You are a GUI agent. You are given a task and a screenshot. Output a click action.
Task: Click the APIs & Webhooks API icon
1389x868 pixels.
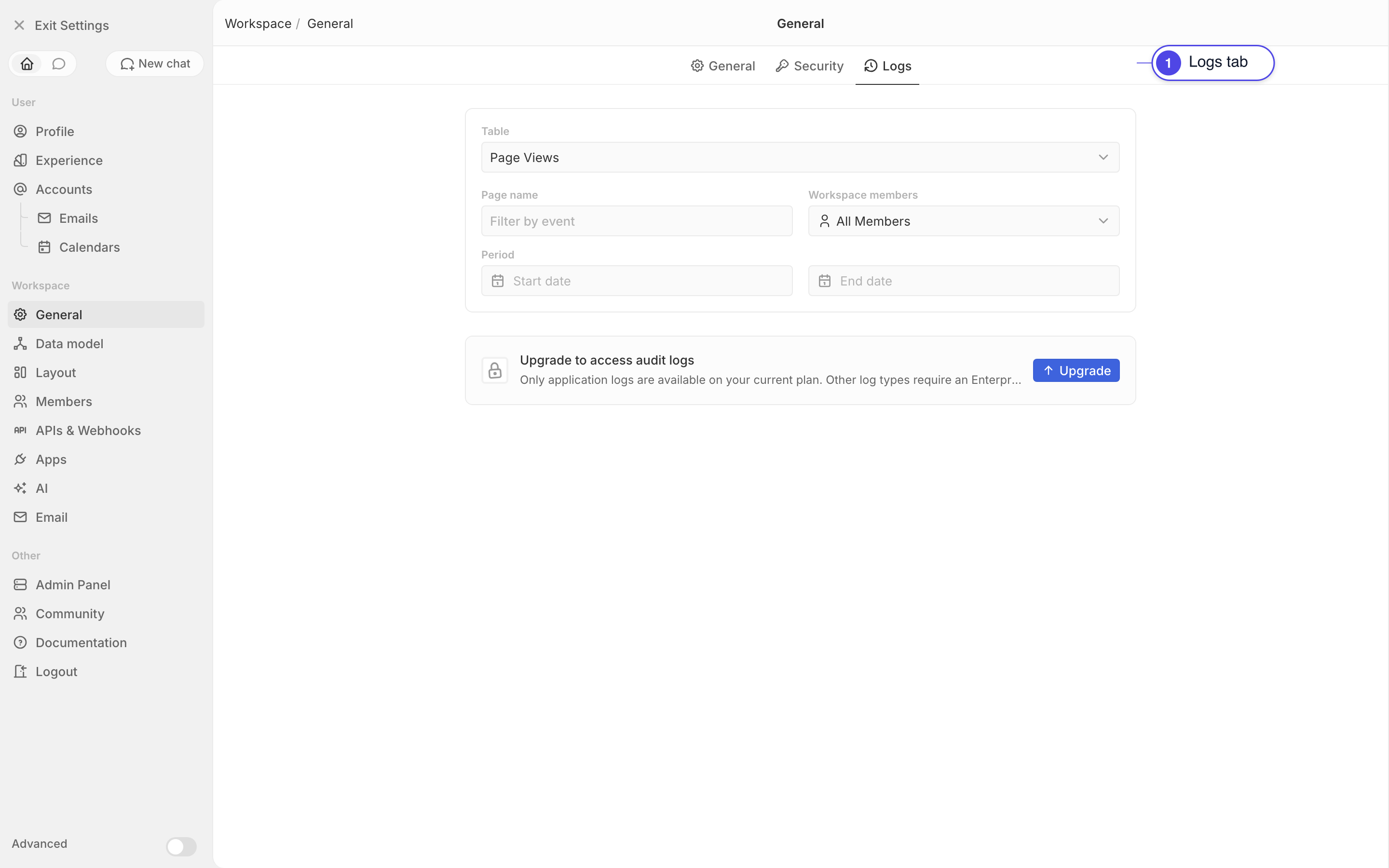[x=20, y=431]
